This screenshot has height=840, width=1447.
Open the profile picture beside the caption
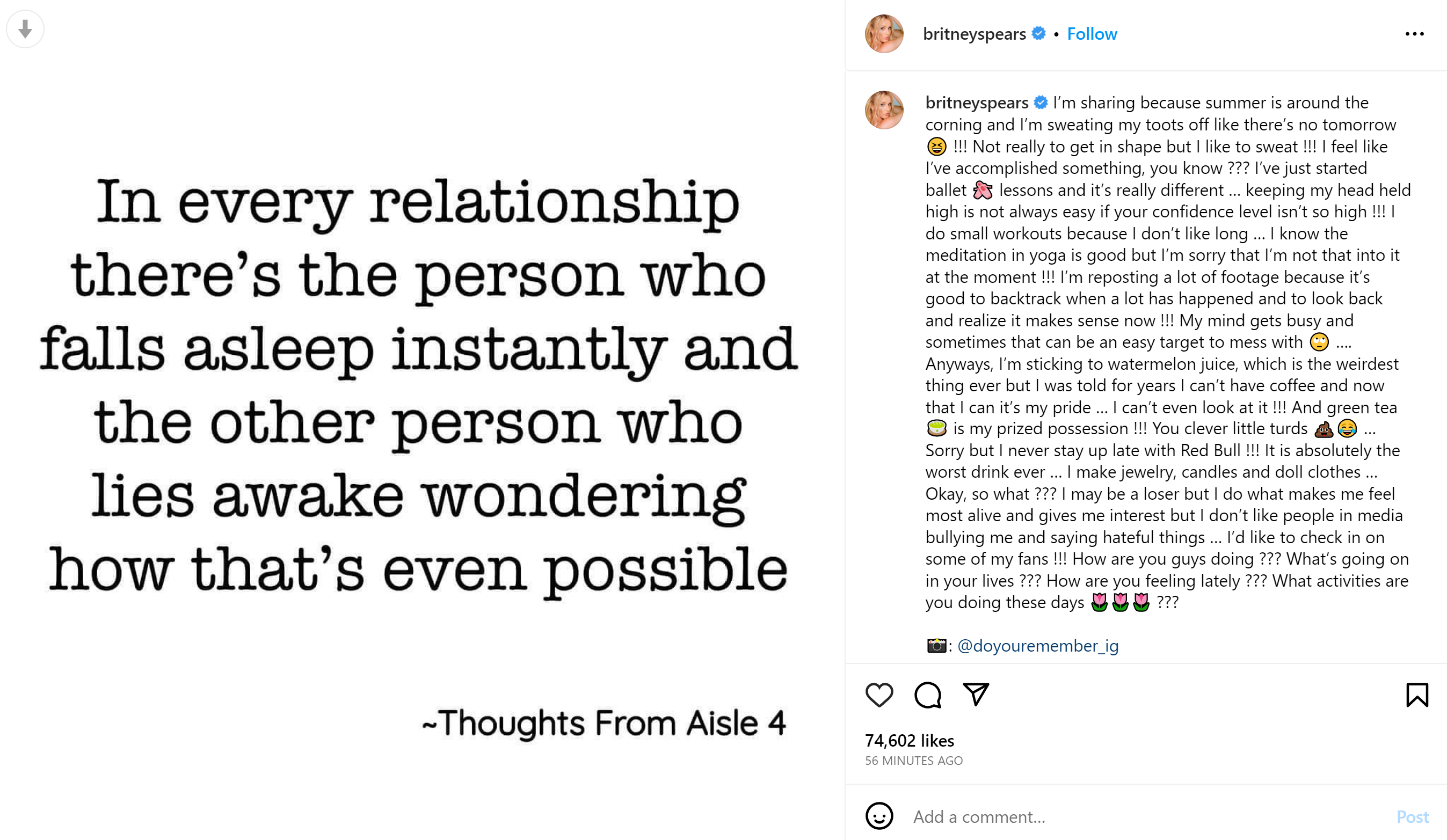point(884,109)
